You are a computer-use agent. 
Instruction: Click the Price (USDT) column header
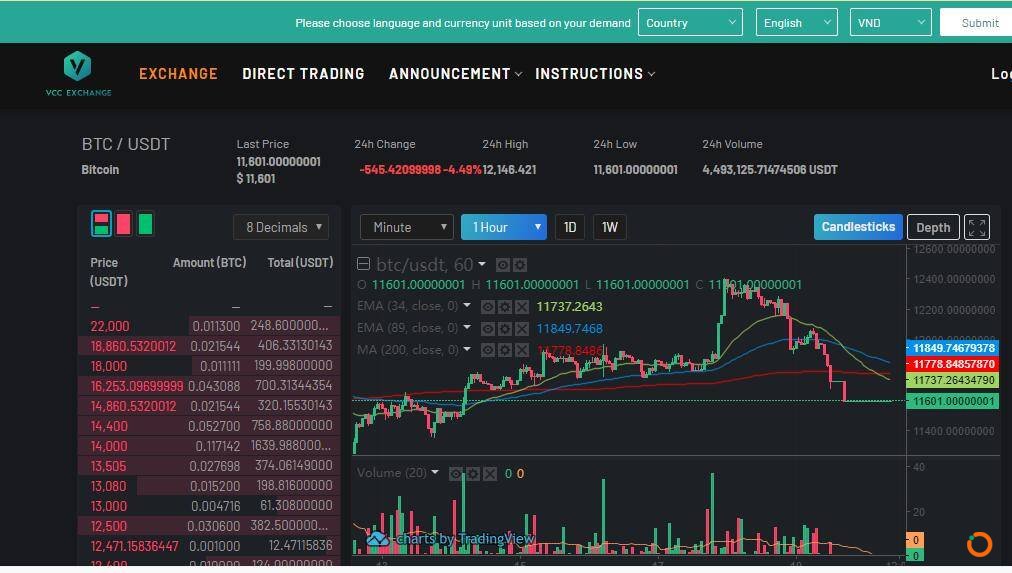point(109,272)
